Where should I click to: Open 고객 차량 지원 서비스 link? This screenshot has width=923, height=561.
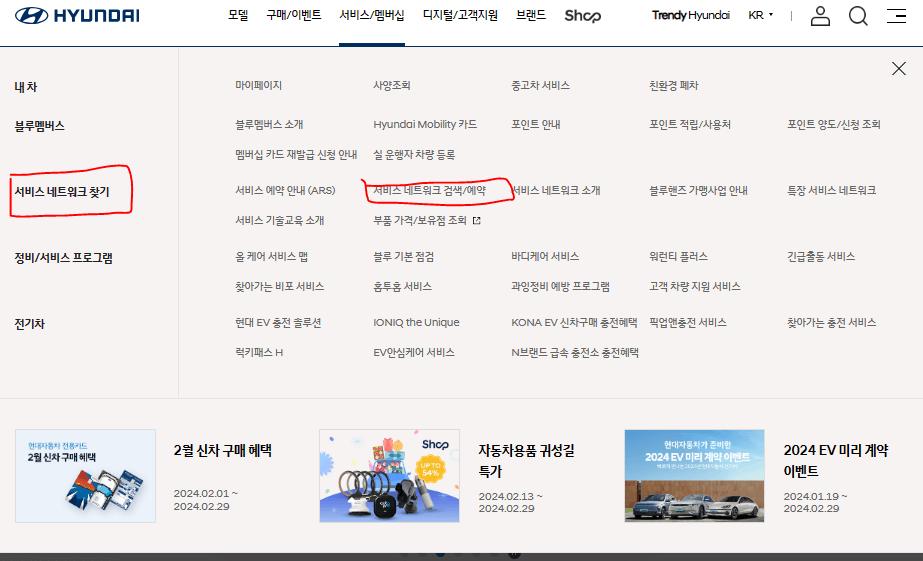695,286
